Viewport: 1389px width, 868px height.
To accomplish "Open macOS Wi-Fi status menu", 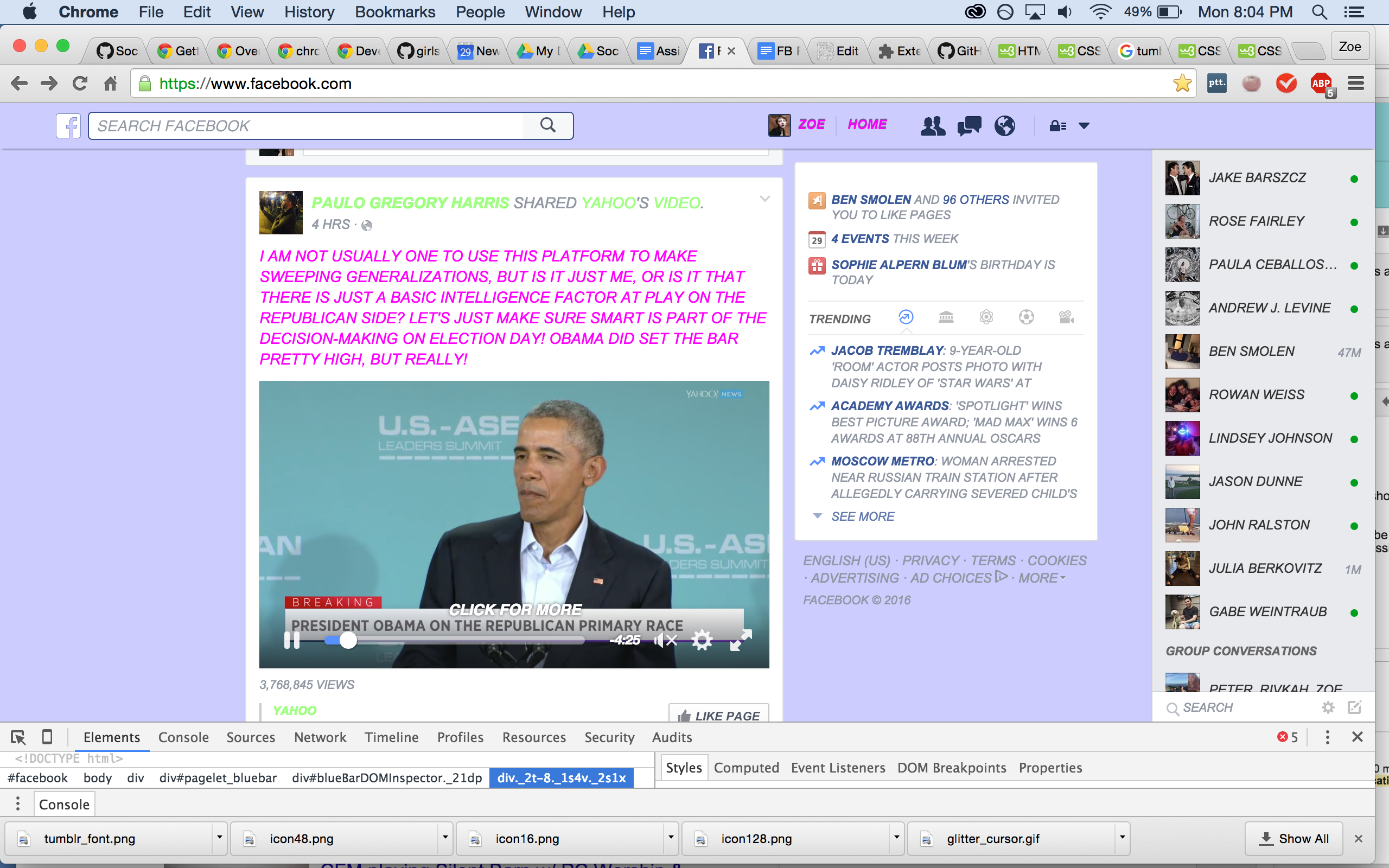I will tap(1100, 12).
